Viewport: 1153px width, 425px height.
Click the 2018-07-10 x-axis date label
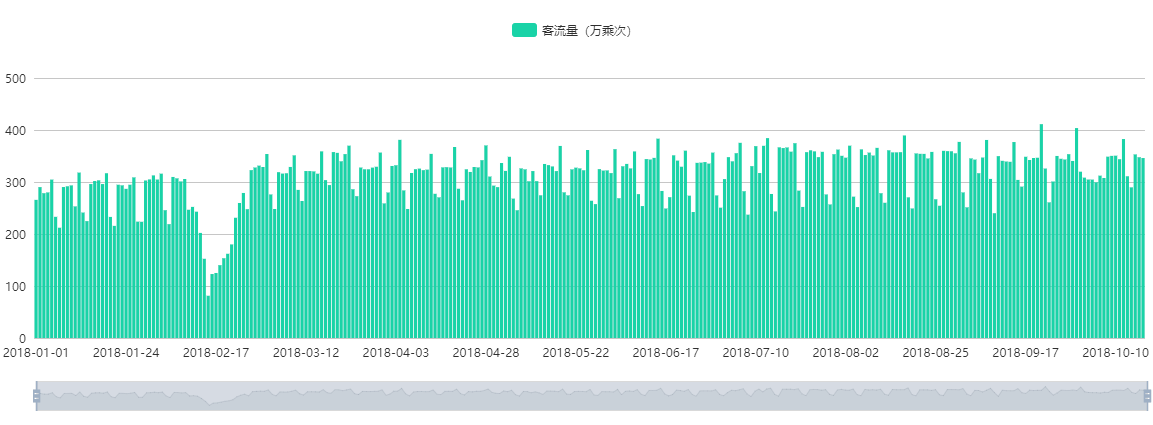(x=755, y=353)
